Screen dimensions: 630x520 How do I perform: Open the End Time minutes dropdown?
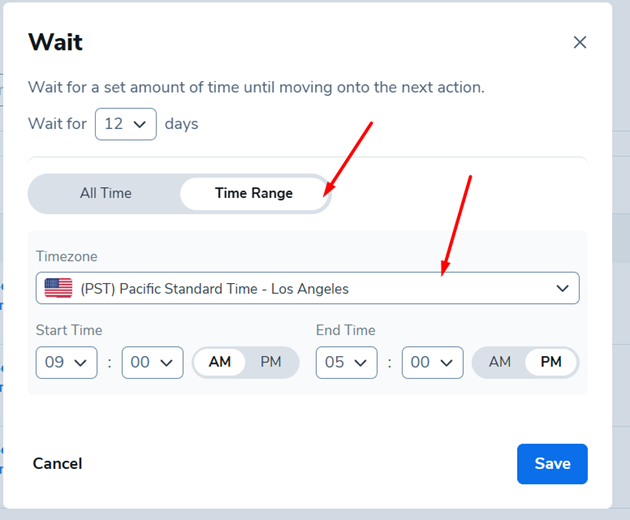point(432,362)
